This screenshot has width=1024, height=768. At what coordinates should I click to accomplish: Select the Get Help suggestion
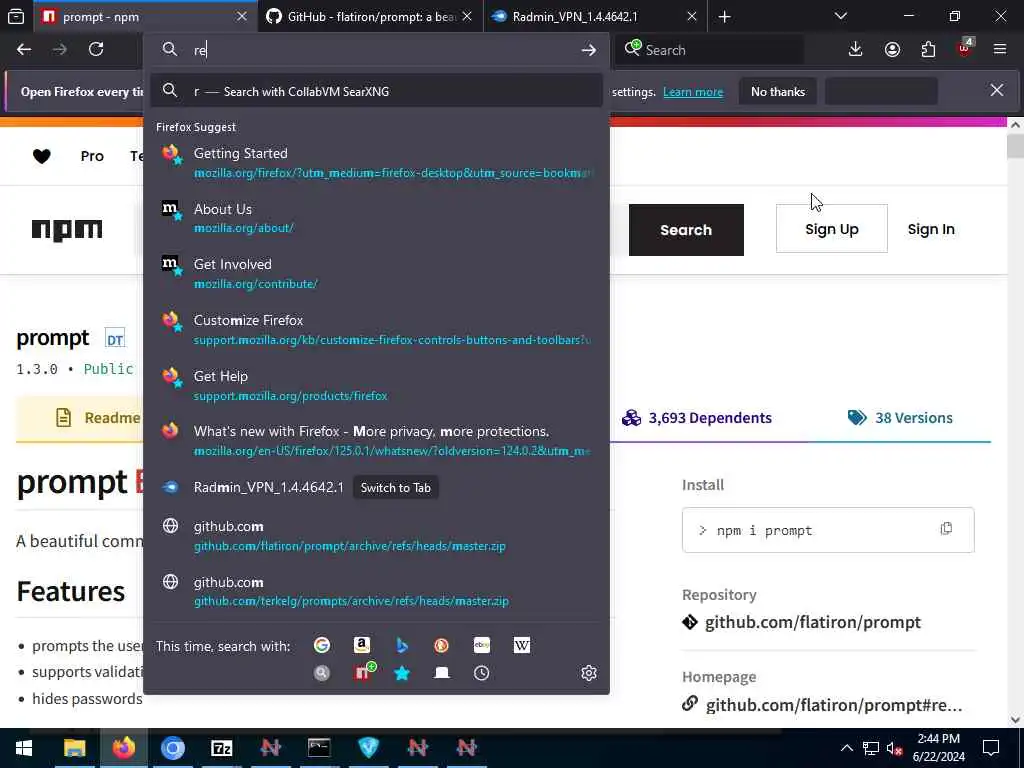377,385
